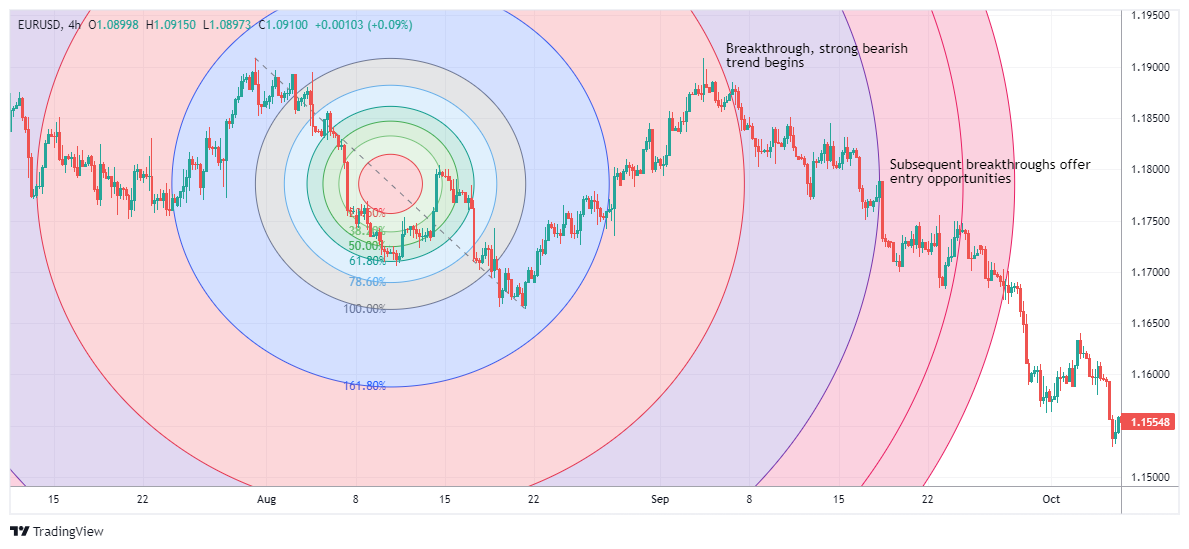Click the Sep label on time axis
The width and height of the screenshot is (1189, 549).
(x=660, y=499)
